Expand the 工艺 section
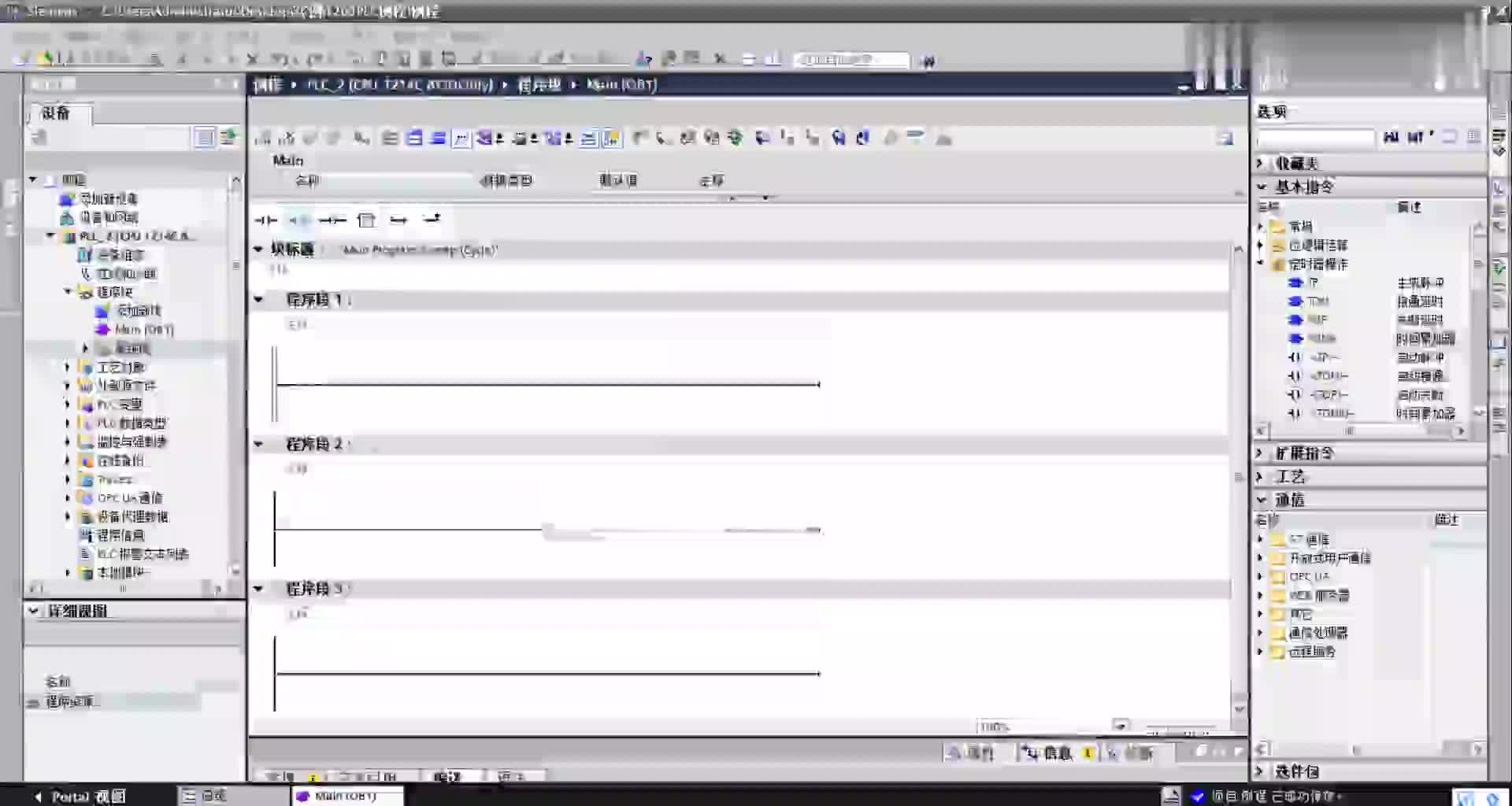This screenshot has width=1512, height=806. 1261,477
